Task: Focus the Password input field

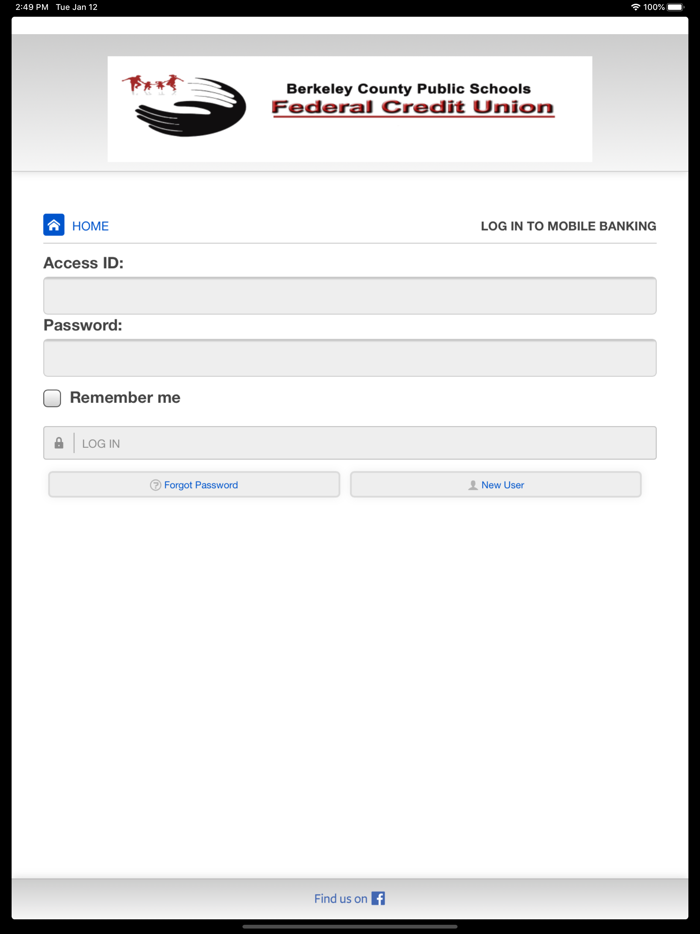Action: 350,358
